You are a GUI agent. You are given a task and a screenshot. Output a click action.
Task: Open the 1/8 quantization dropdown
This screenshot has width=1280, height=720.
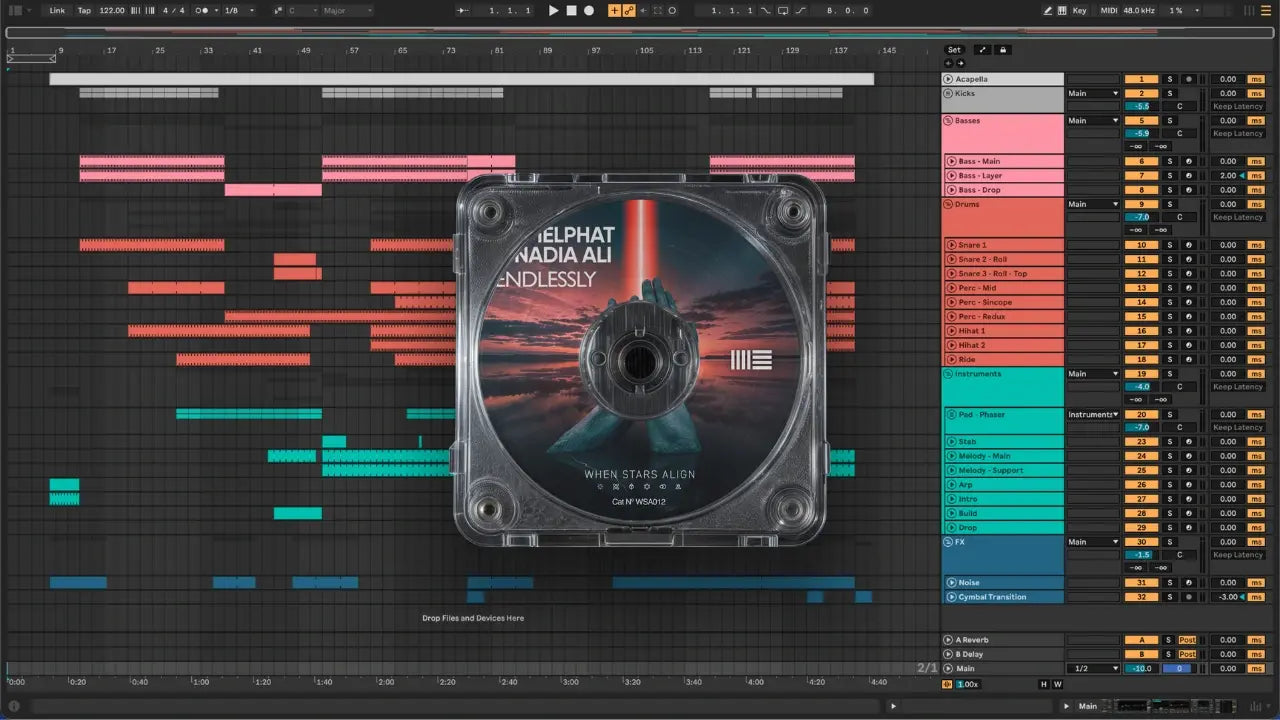pos(238,10)
